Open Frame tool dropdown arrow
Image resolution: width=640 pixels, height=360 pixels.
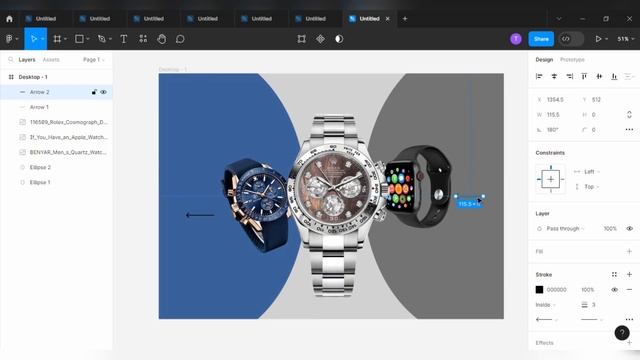point(65,39)
